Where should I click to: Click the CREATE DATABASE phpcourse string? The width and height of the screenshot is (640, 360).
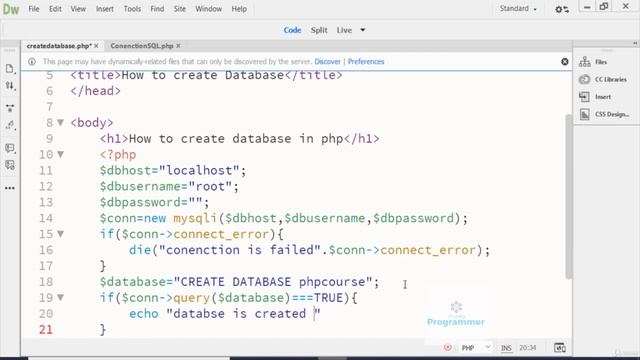[x=273, y=282]
